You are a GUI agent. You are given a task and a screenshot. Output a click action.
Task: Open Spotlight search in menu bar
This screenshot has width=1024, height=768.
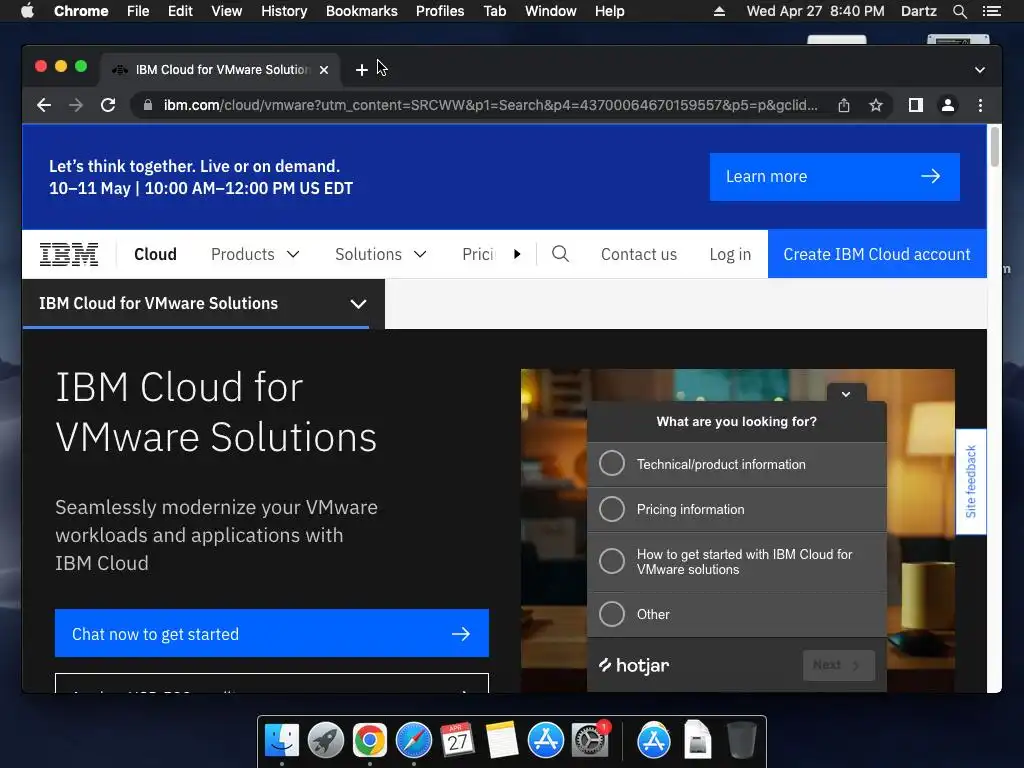(959, 11)
